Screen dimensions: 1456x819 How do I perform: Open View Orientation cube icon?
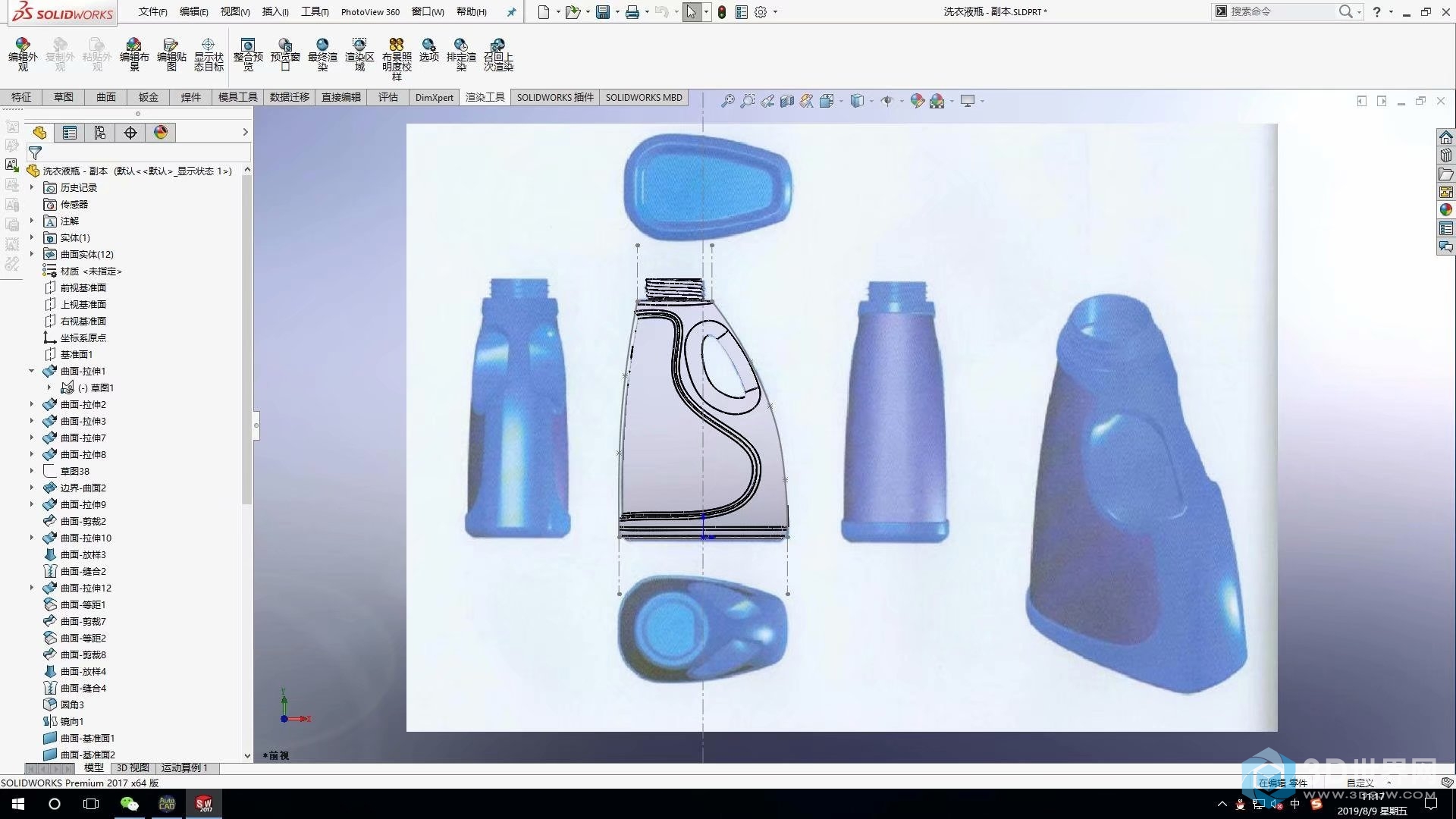pos(827,101)
